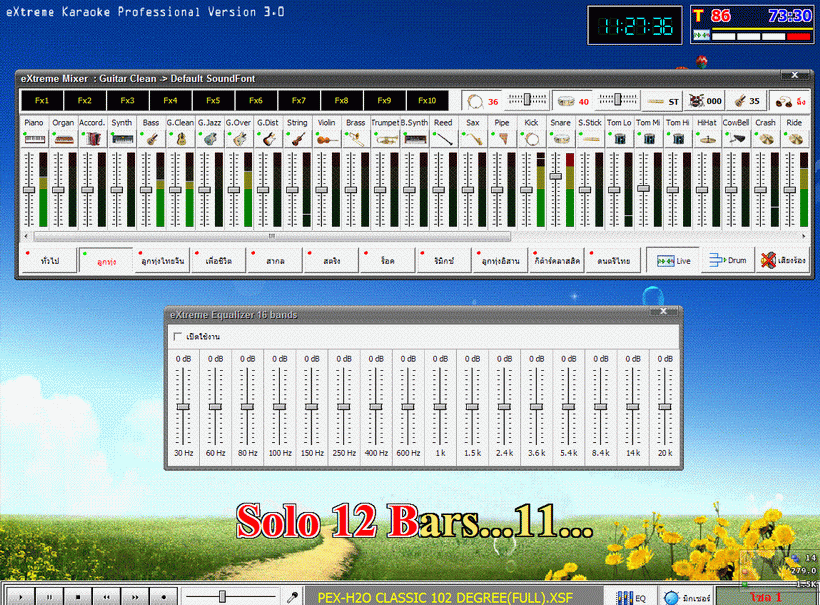Select the ลูกทุ่ง genre preset
820x605 pixels.
[x=106, y=260]
